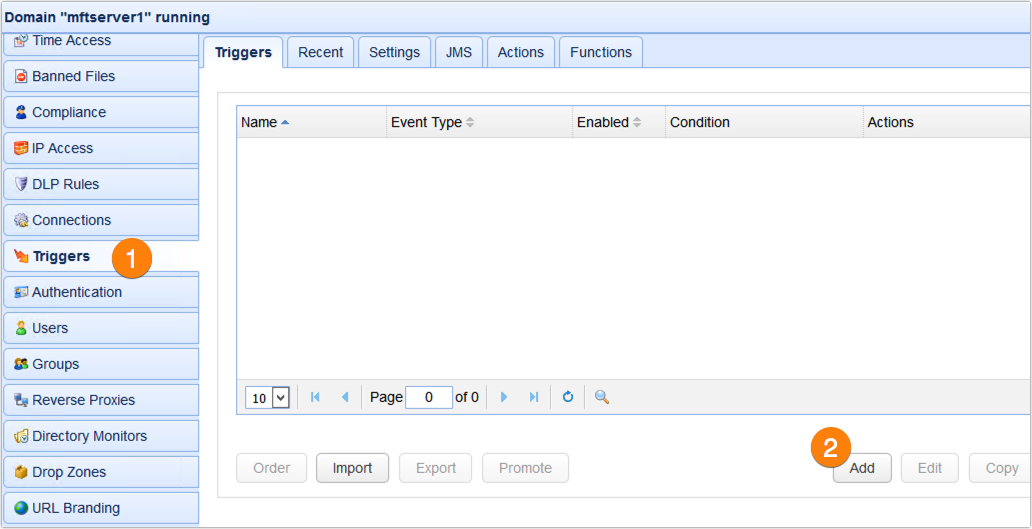Go to next page of triggers
The image size is (1032, 529).
[x=504, y=397]
